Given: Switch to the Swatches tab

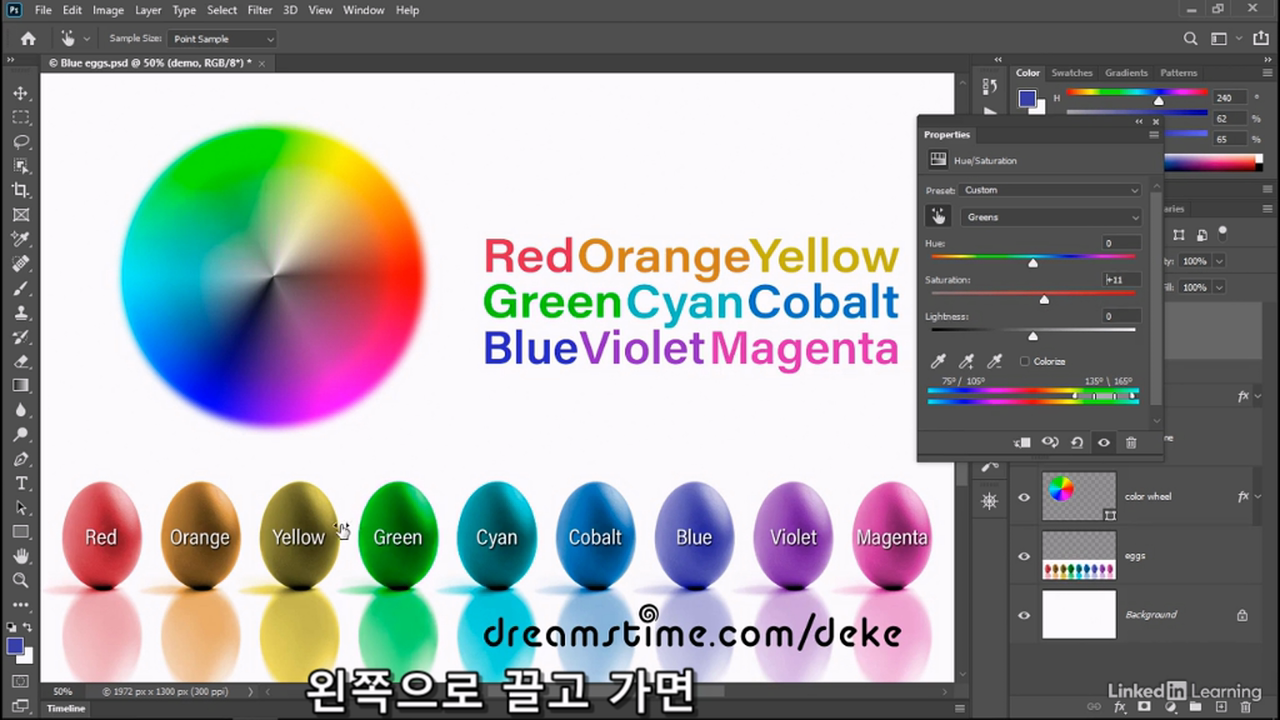Looking at the screenshot, I should (1072, 73).
